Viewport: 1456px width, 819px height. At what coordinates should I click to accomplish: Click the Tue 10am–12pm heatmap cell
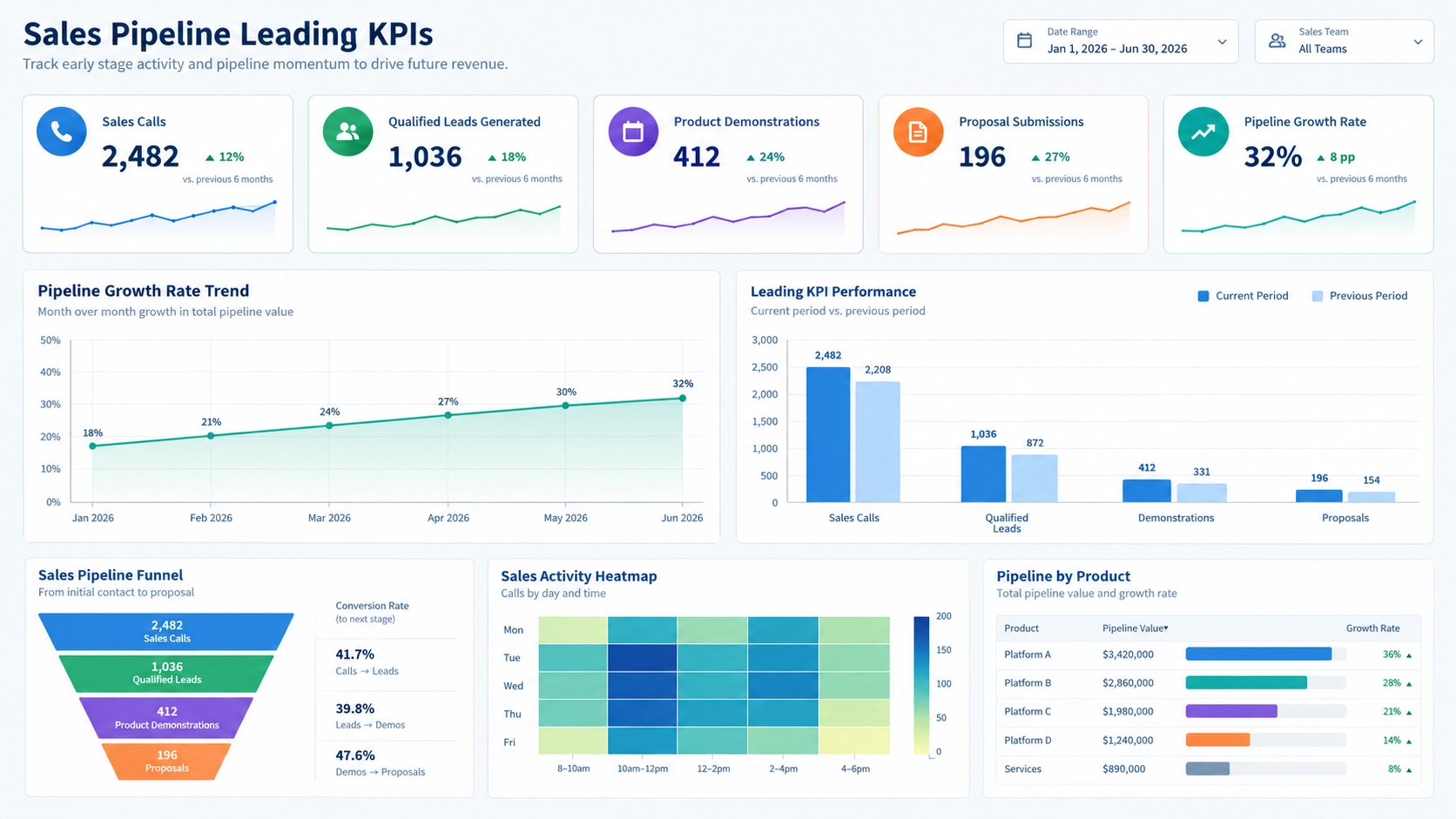643,658
